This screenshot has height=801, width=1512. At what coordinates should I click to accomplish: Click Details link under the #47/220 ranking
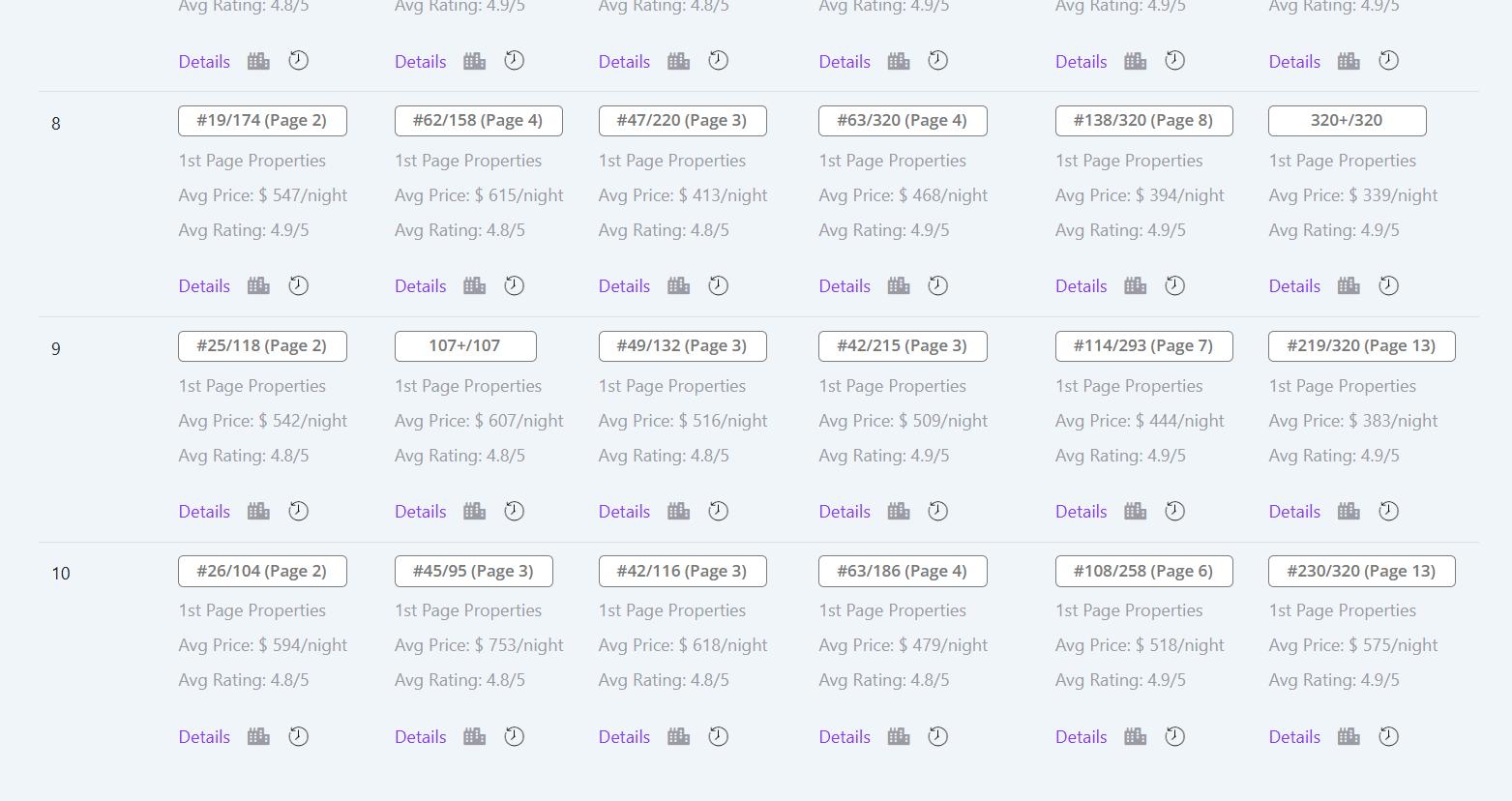(x=624, y=285)
